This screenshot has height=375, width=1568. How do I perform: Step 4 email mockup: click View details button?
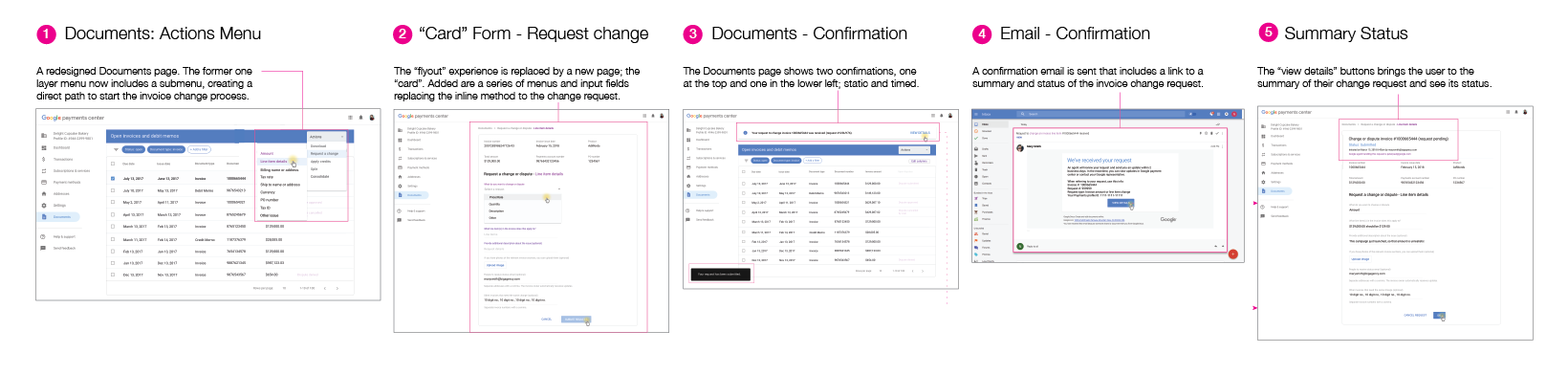(1120, 203)
